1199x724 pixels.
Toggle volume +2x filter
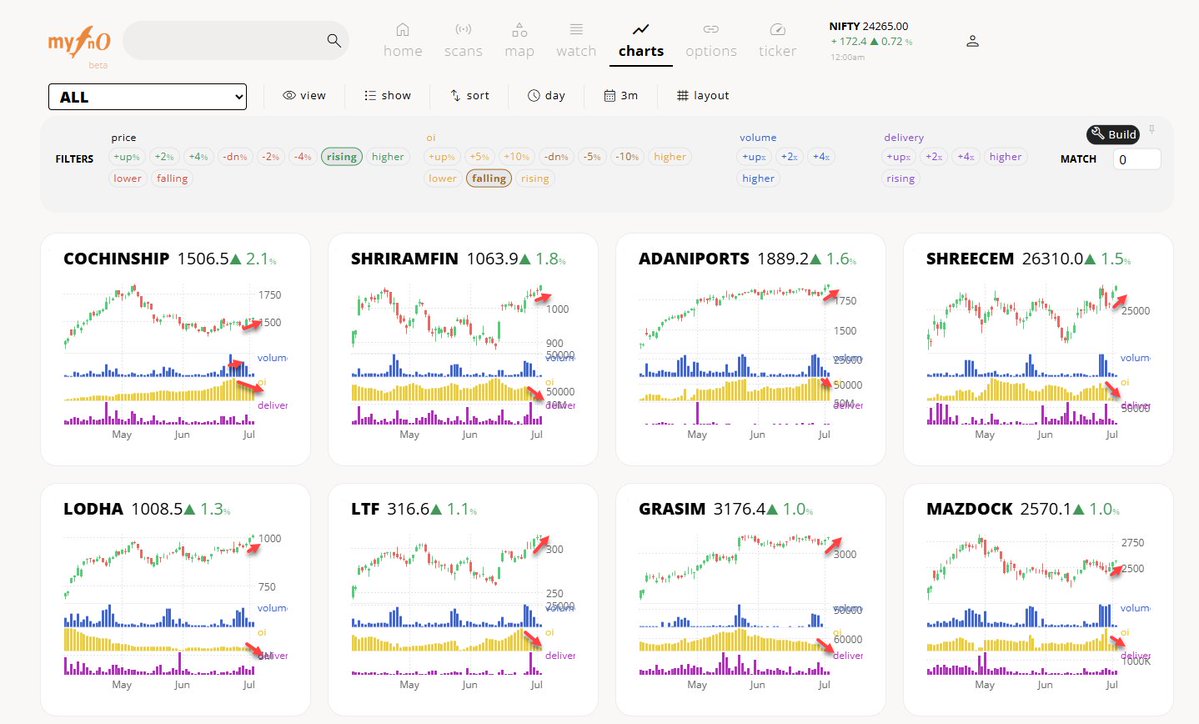pos(789,157)
